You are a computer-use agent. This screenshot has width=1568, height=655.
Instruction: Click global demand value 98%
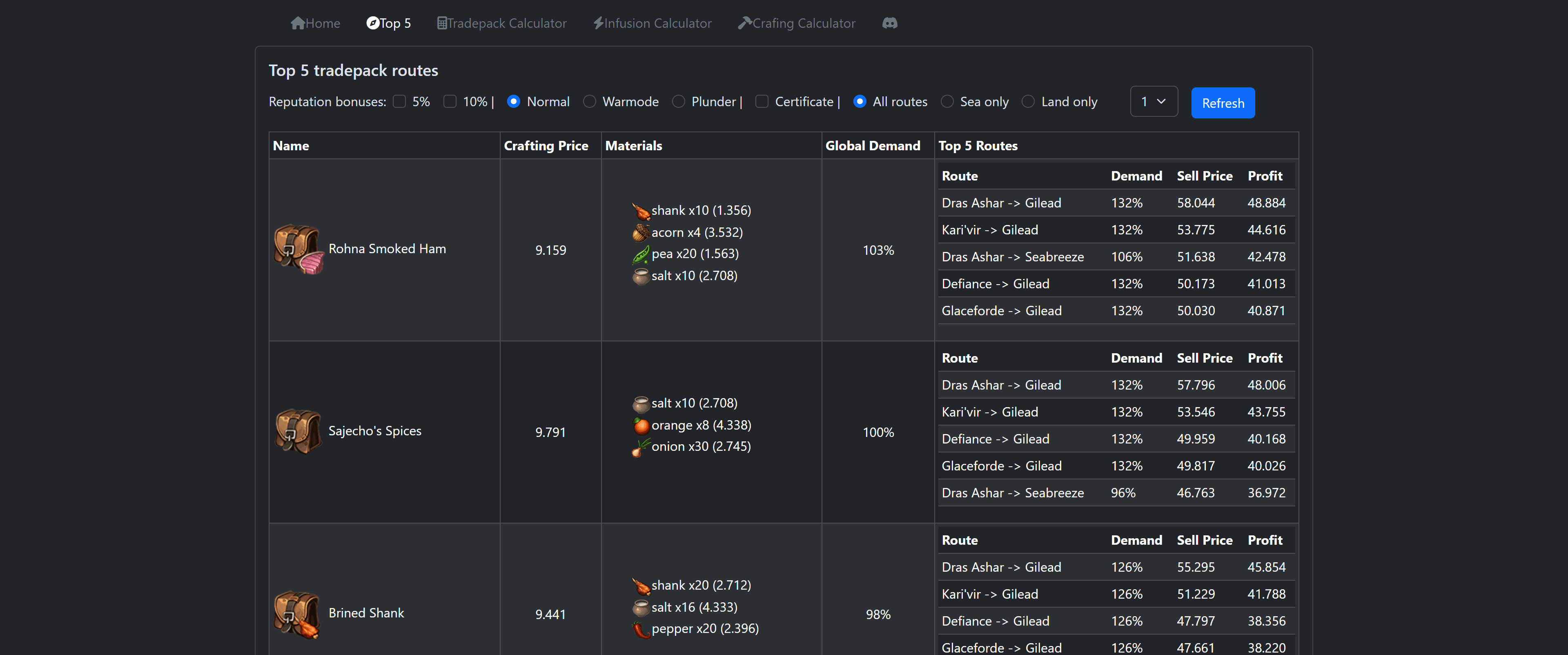[878, 614]
